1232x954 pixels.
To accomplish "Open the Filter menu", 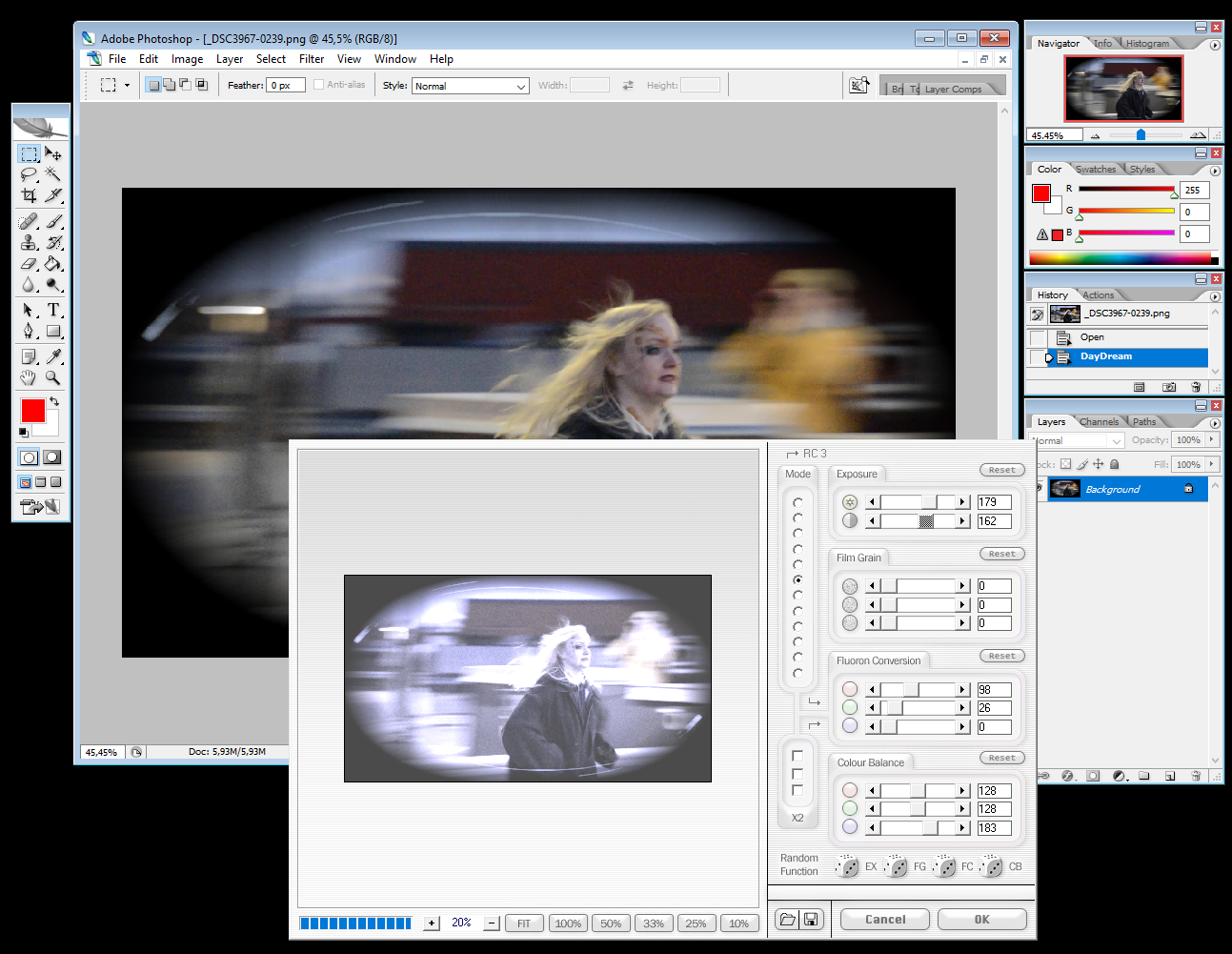I will click(x=312, y=59).
